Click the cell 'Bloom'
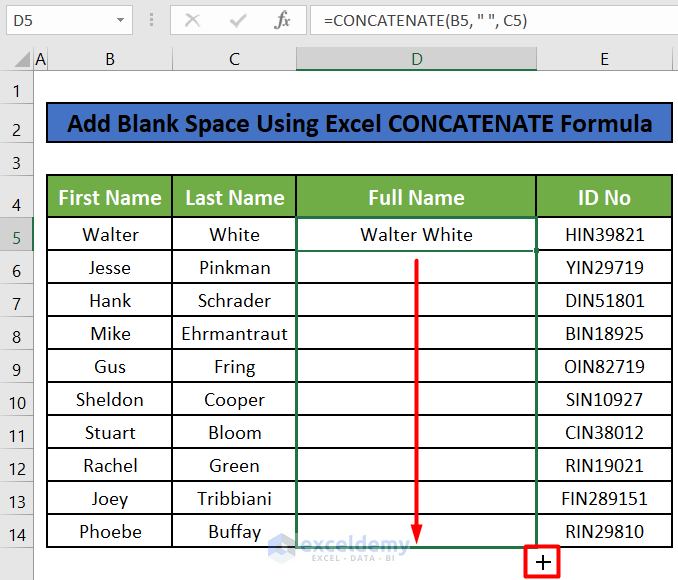Screen dimensions: 678x580 coord(234,432)
